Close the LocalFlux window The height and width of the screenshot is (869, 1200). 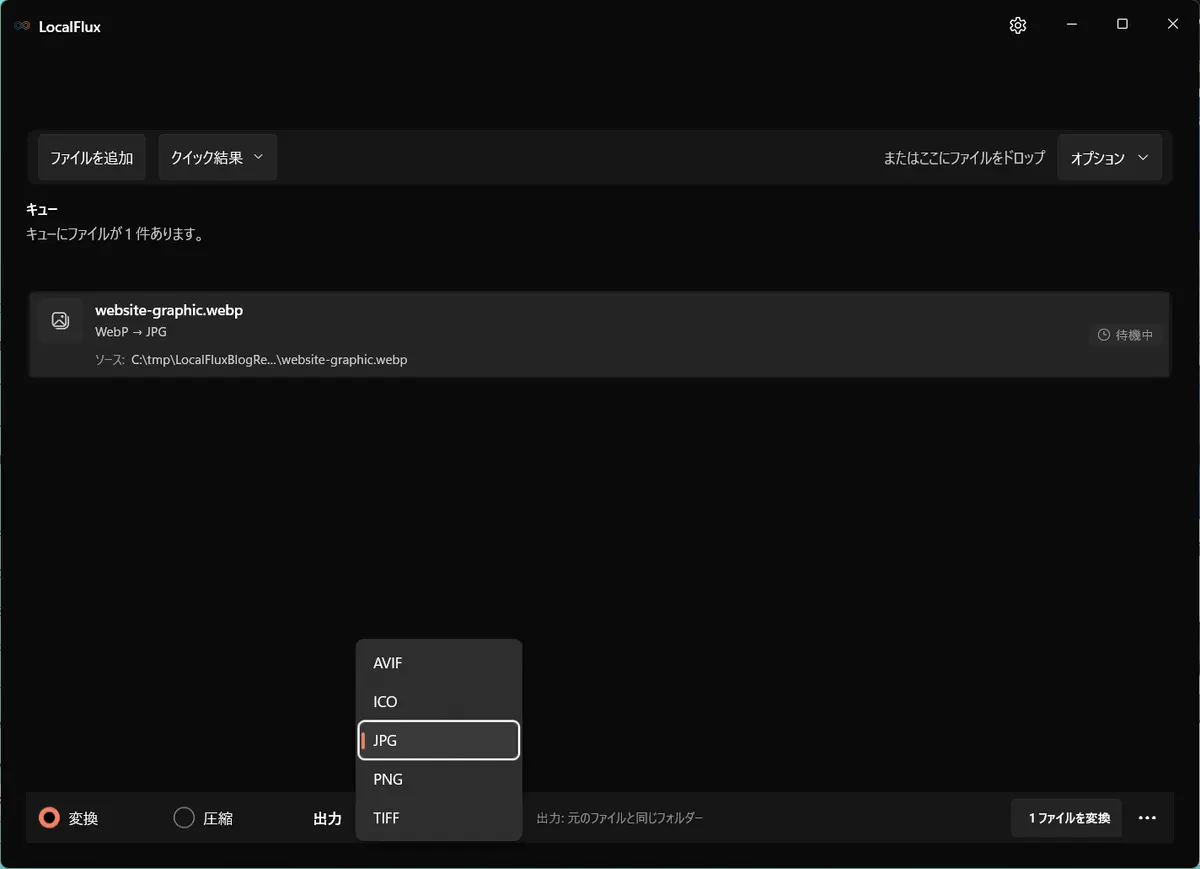1173,25
